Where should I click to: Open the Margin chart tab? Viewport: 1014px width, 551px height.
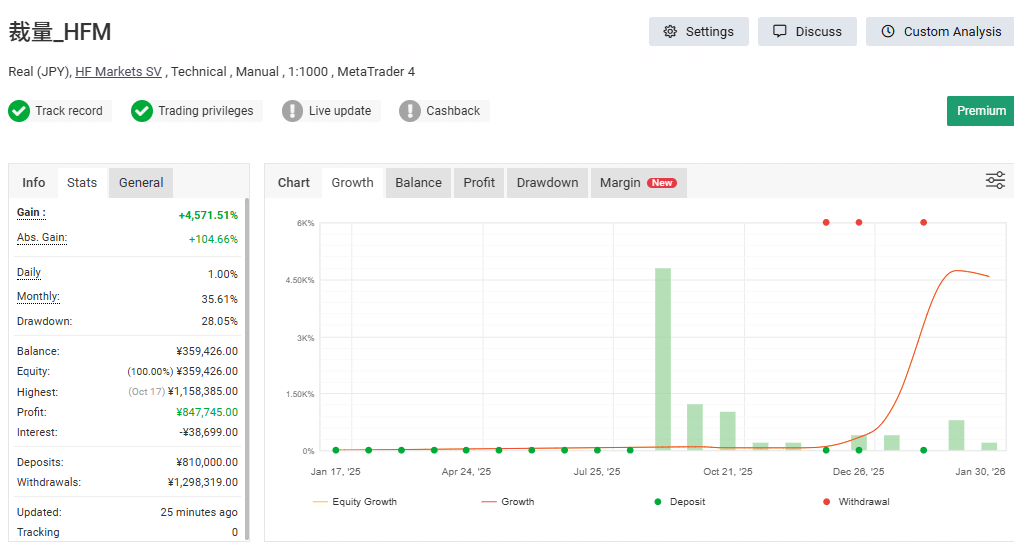click(x=637, y=183)
